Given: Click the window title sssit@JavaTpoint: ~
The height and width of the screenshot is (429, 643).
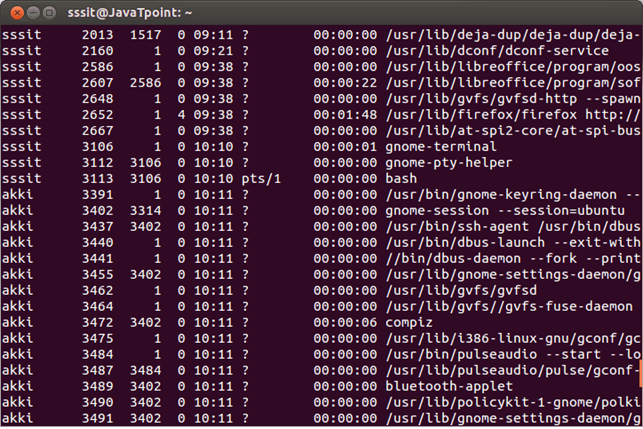Looking at the screenshot, I should point(130,13).
